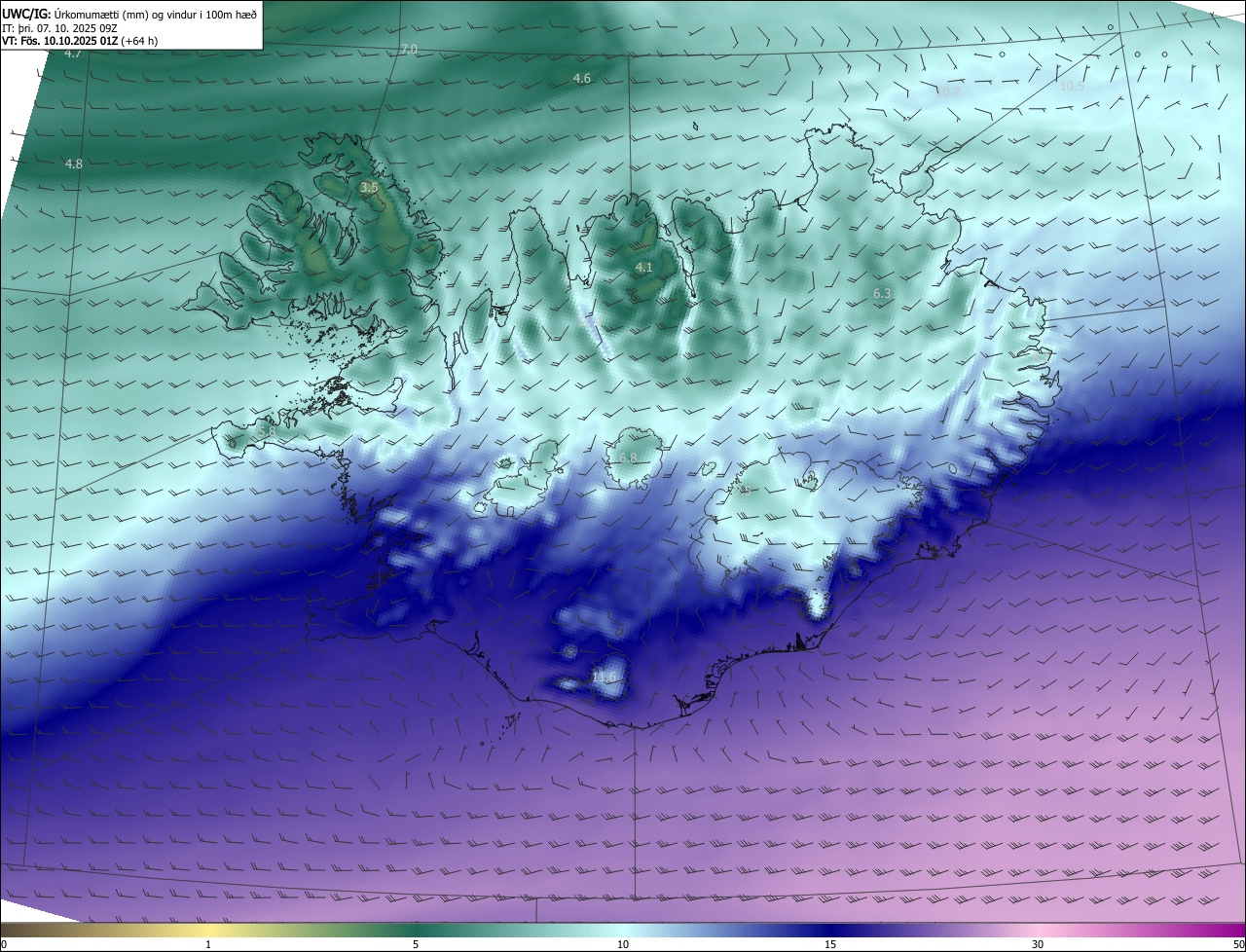1246x952 pixels.
Task: Select the 4.8 value label
Action: [x=73, y=164]
